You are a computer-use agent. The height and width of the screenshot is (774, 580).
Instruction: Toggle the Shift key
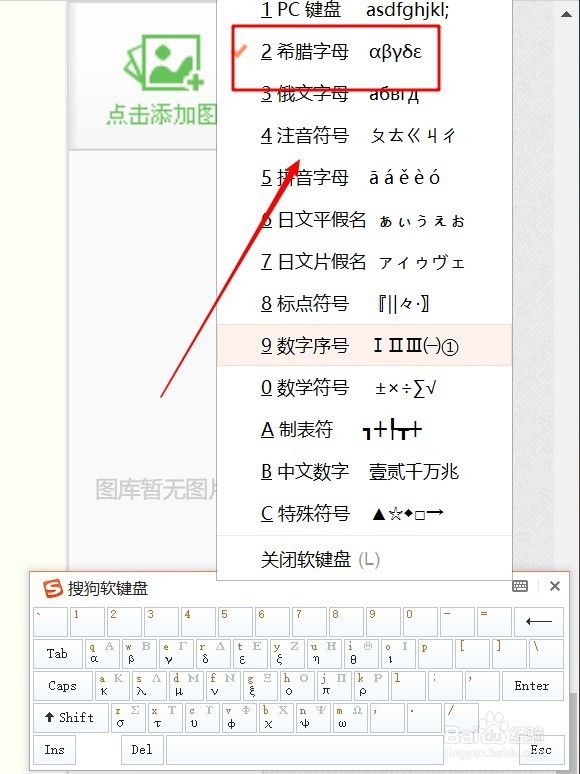(x=71, y=717)
